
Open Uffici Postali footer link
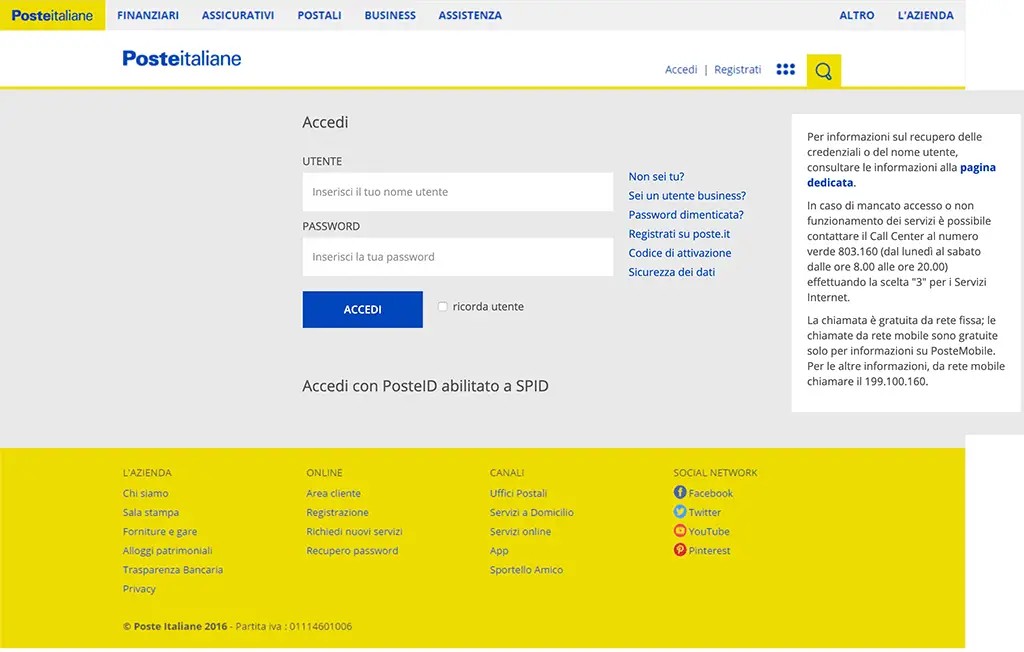(519, 493)
